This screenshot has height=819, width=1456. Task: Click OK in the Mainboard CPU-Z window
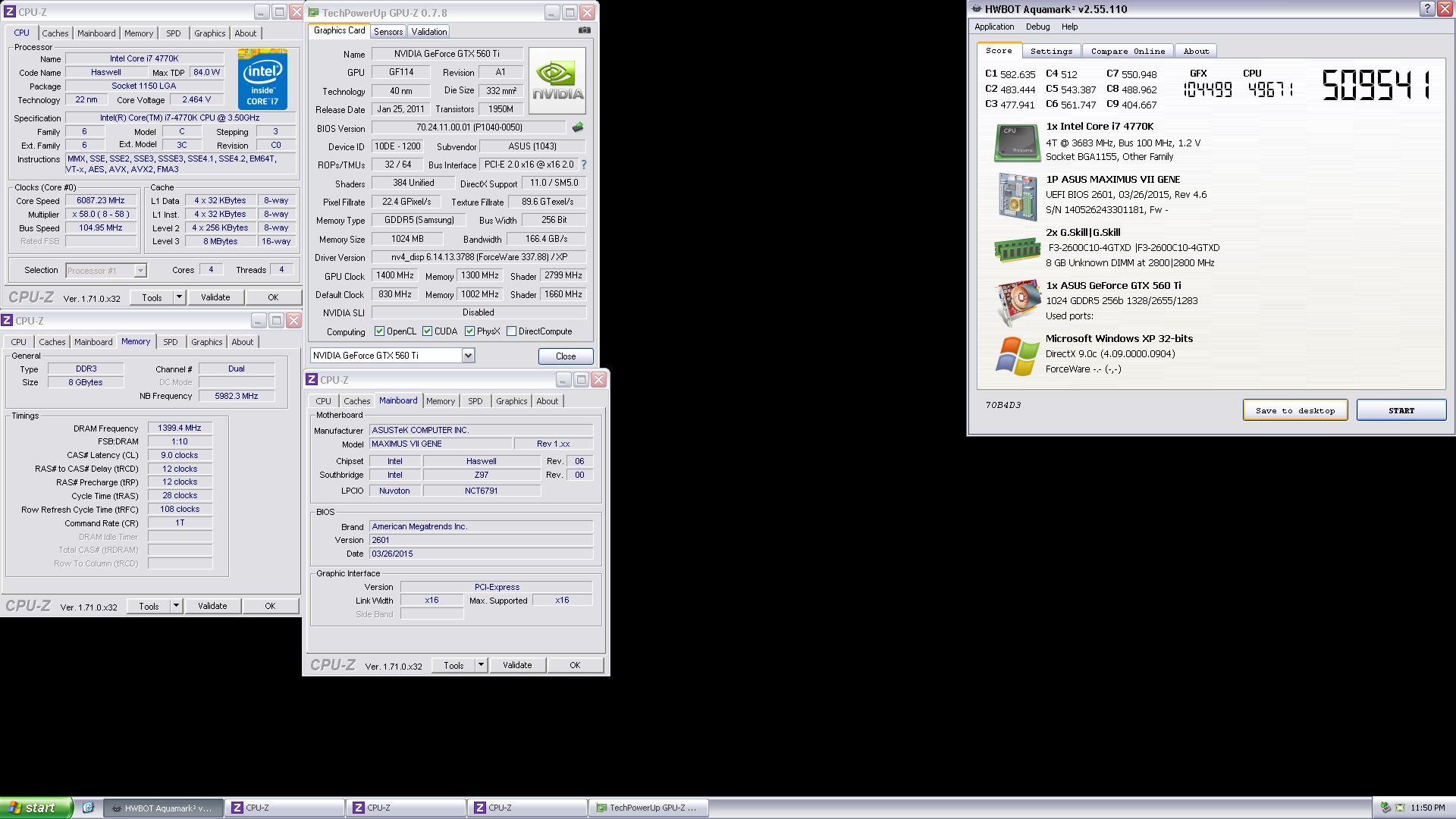click(575, 665)
